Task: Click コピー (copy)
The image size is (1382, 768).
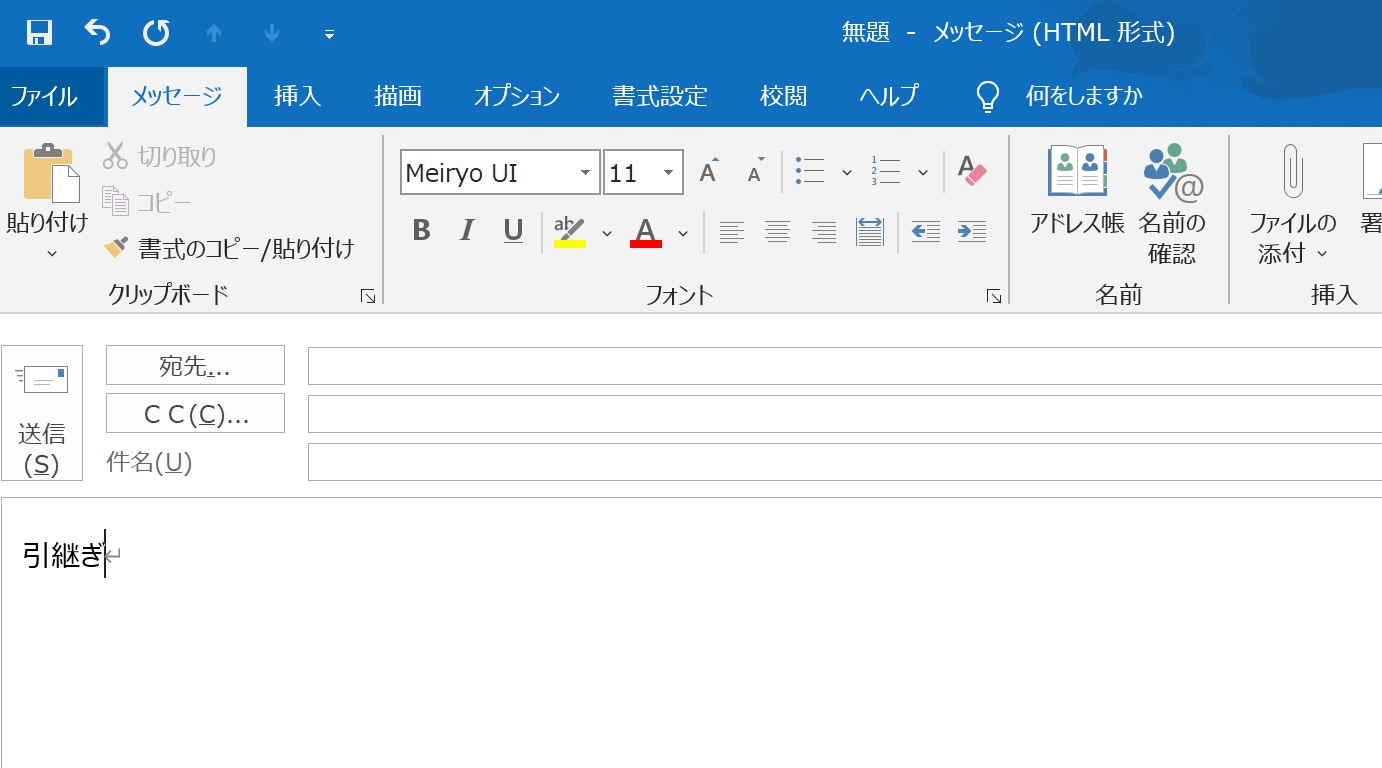Action: (147, 203)
